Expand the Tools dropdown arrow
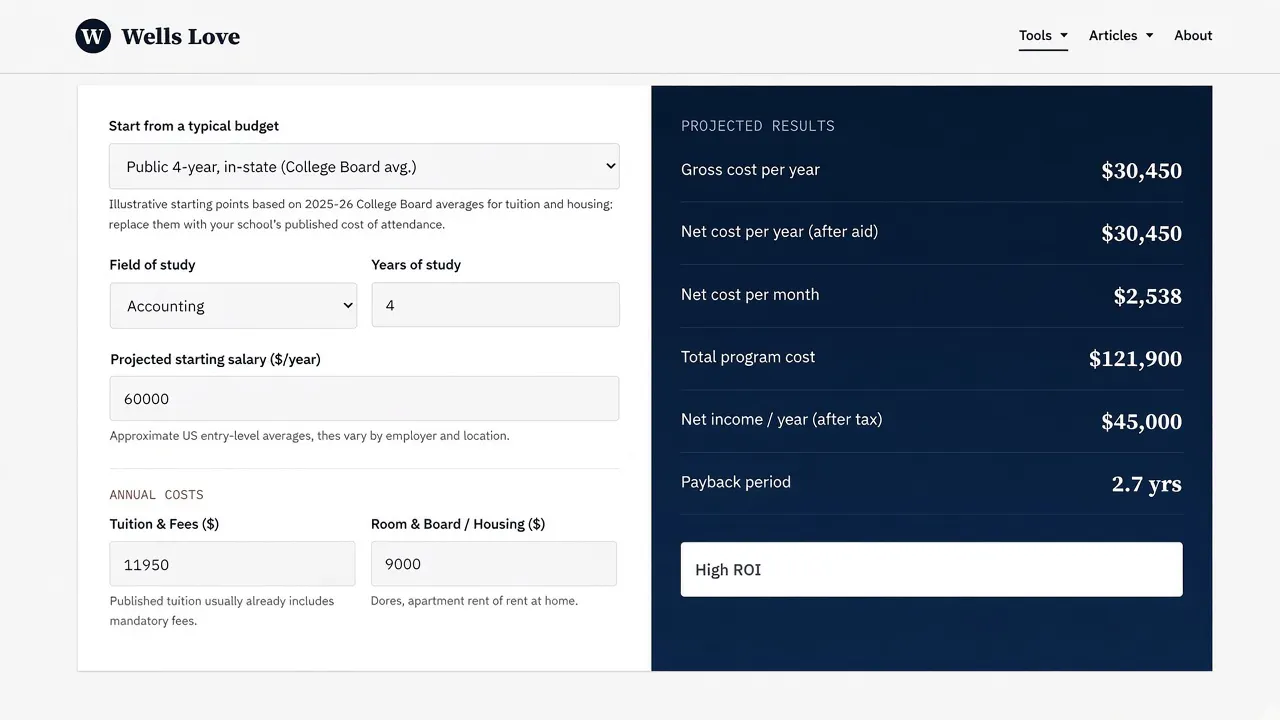Viewport: 1280px width, 720px height. click(1063, 35)
